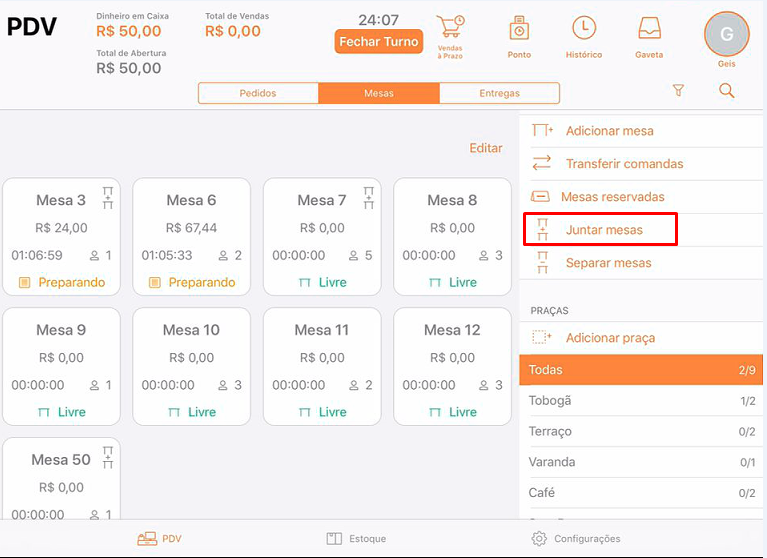The image size is (767, 558).
Task: Click the Mesas reservadas icon
Action: (x=540, y=197)
